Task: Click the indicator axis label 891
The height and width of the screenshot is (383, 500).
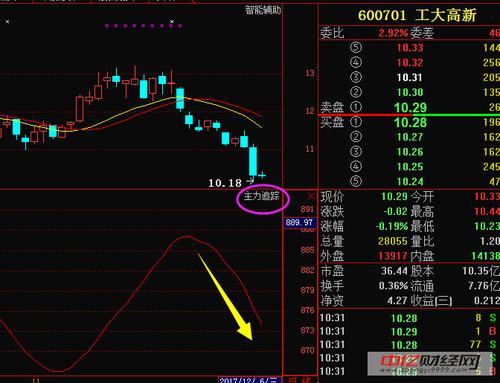Action: [x=307, y=209]
